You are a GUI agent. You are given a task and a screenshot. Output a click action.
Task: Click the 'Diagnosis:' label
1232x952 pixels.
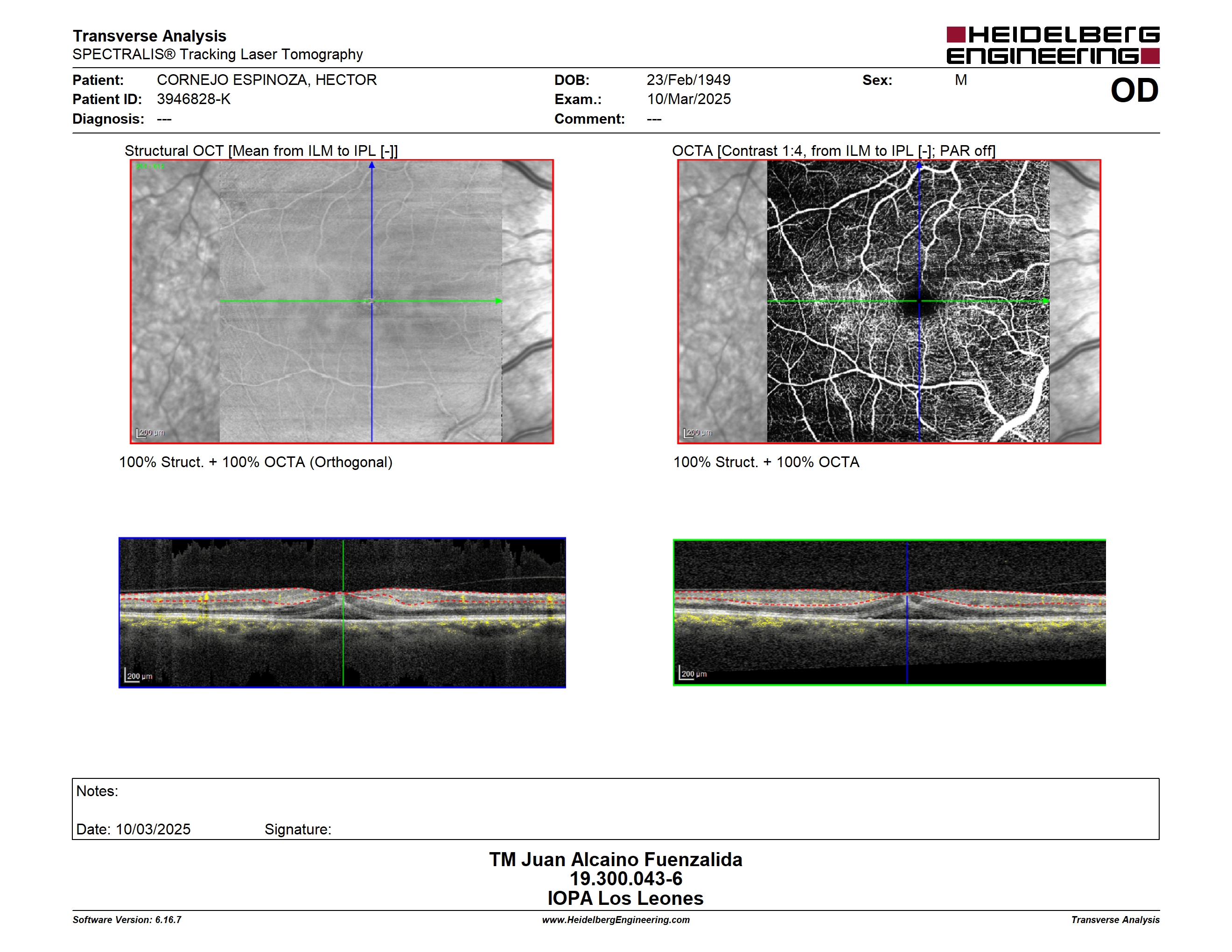pyautogui.click(x=108, y=119)
